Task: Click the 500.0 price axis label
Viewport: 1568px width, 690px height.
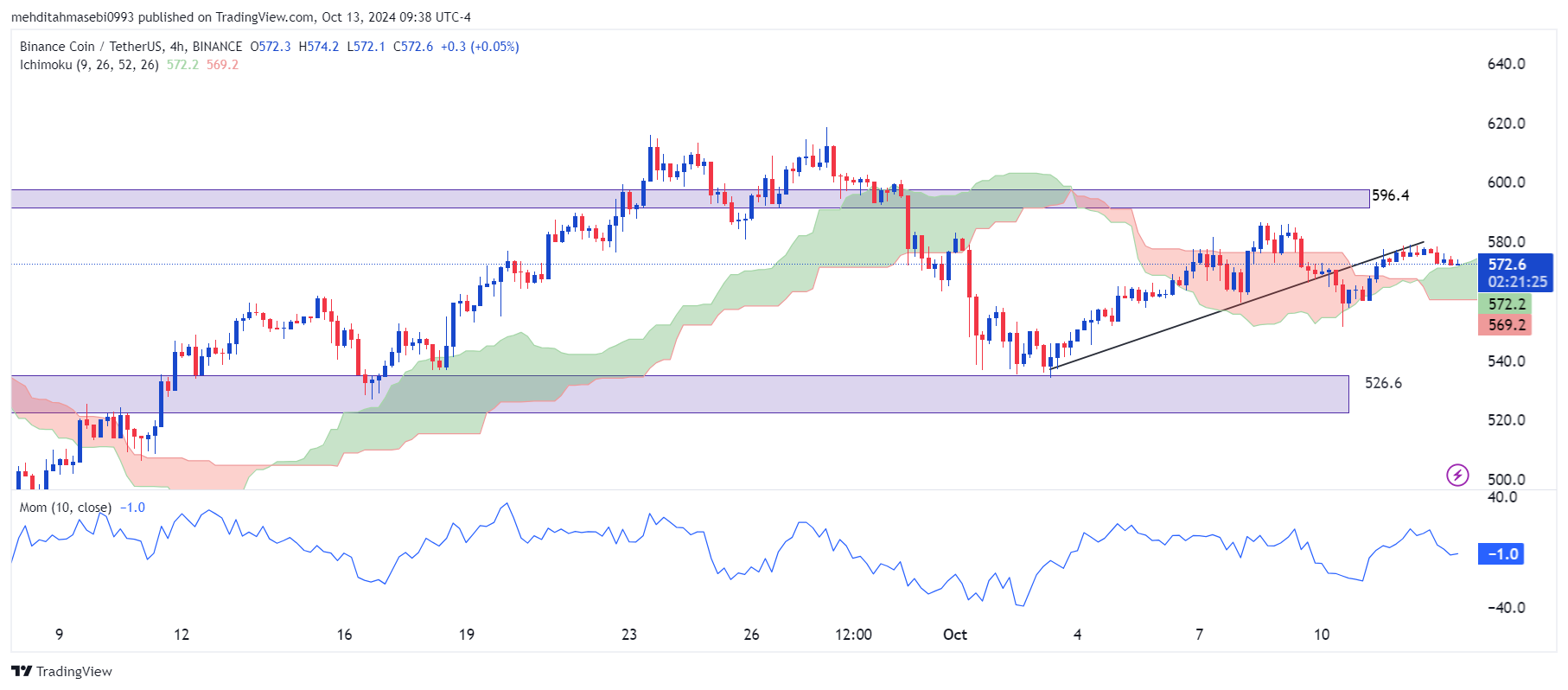Action: pos(1506,480)
